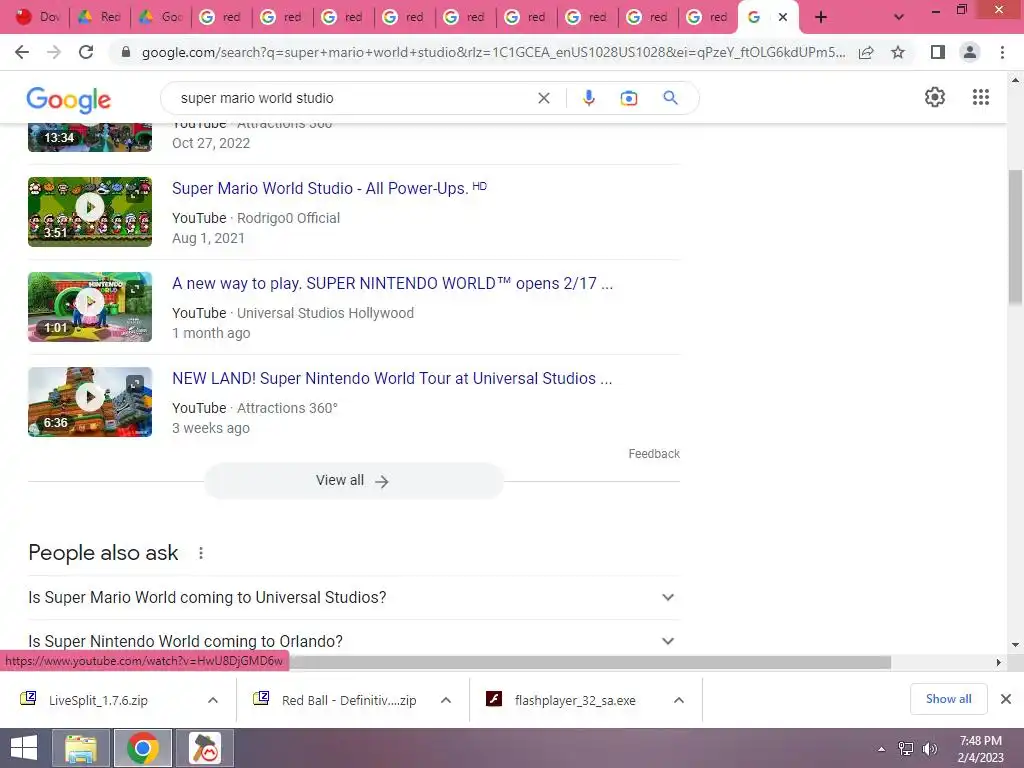The image size is (1024, 768).
Task: Toggle the browser side panel
Action: point(937,52)
